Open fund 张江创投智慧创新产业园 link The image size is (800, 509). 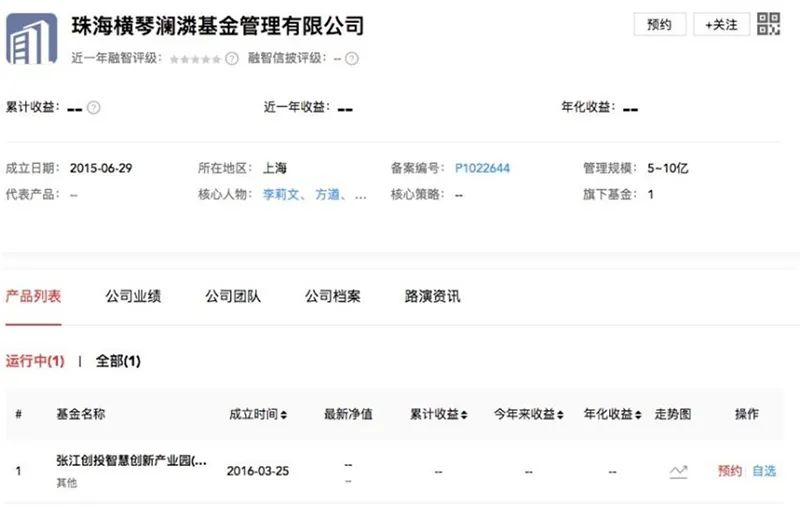[x=131, y=461]
